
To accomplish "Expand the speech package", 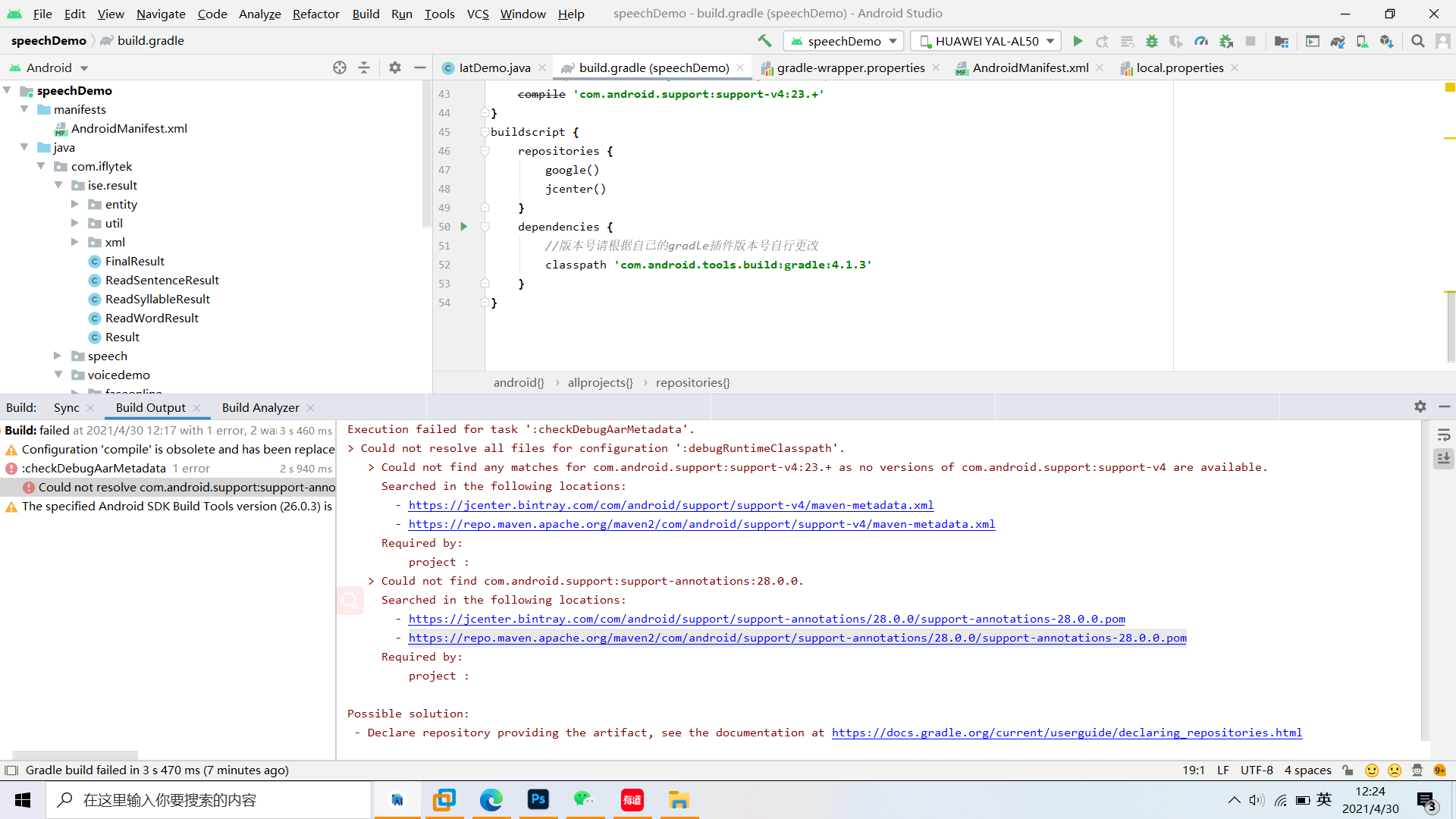I will (x=58, y=356).
